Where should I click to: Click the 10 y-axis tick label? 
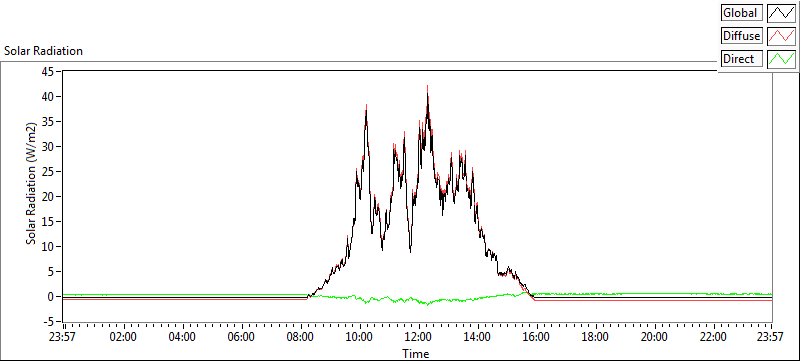(x=48, y=246)
